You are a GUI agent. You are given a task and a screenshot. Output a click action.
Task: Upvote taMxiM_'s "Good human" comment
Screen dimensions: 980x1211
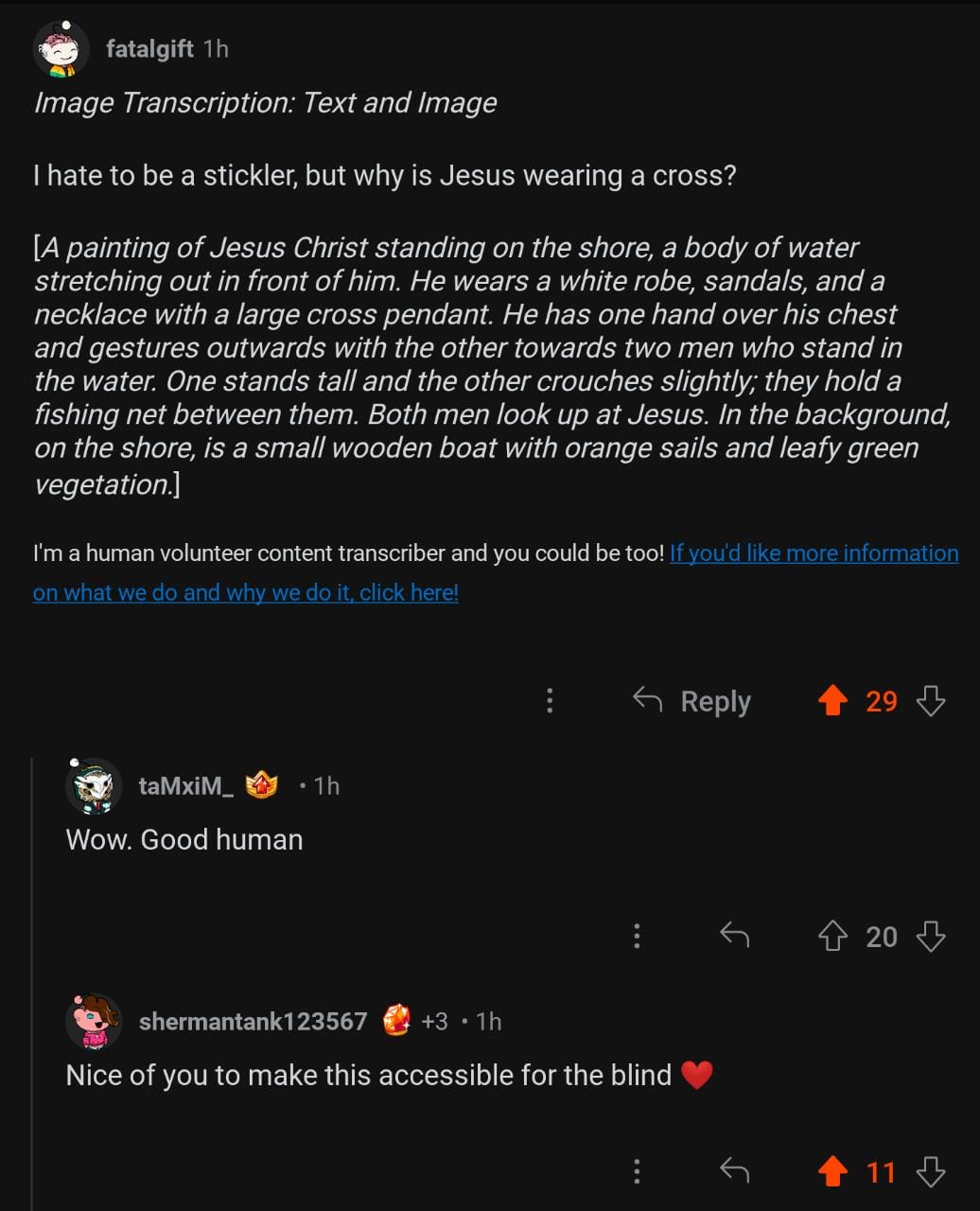[x=832, y=937]
